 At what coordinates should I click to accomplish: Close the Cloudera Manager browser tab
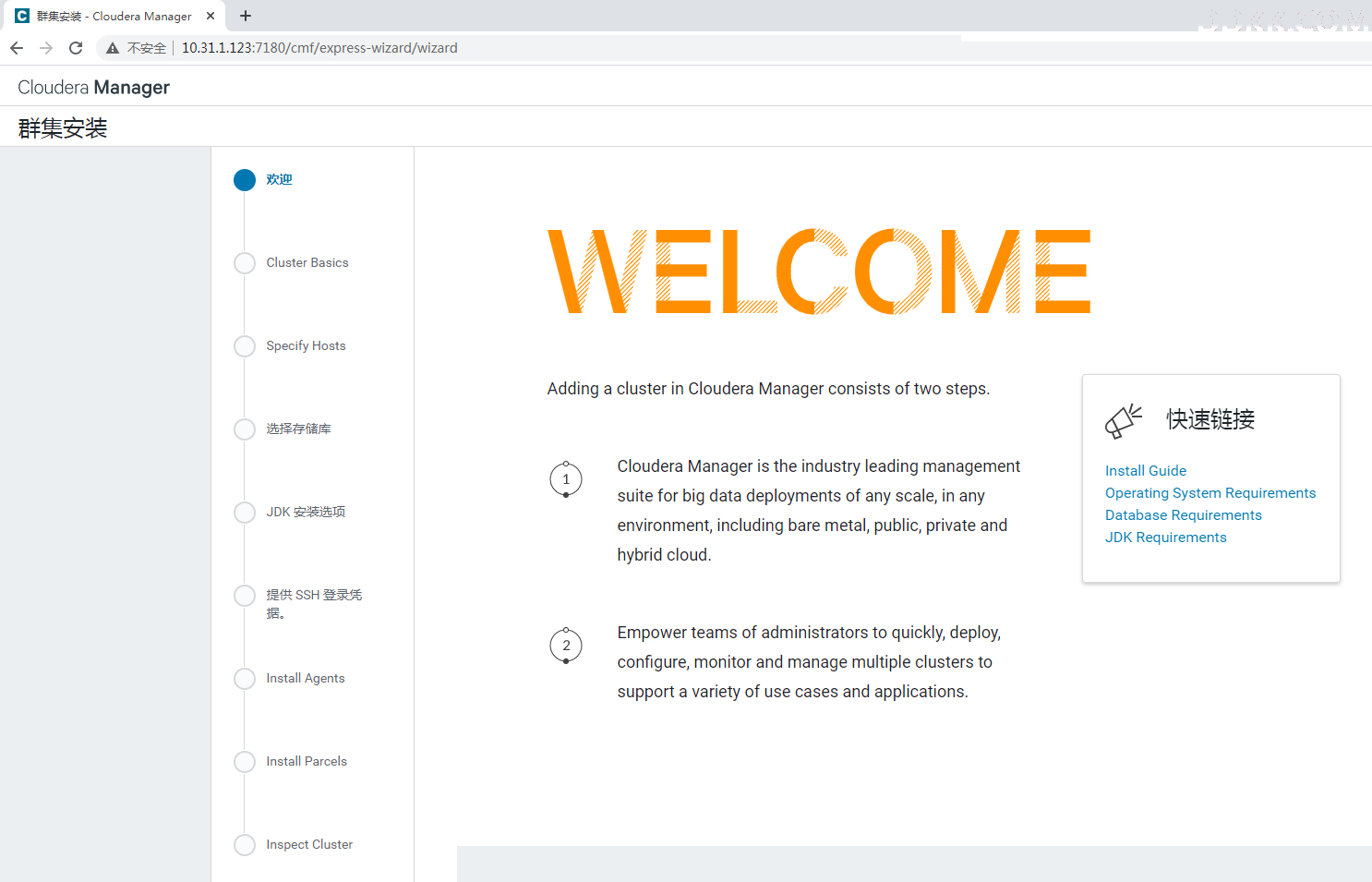(x=211, y=16)
